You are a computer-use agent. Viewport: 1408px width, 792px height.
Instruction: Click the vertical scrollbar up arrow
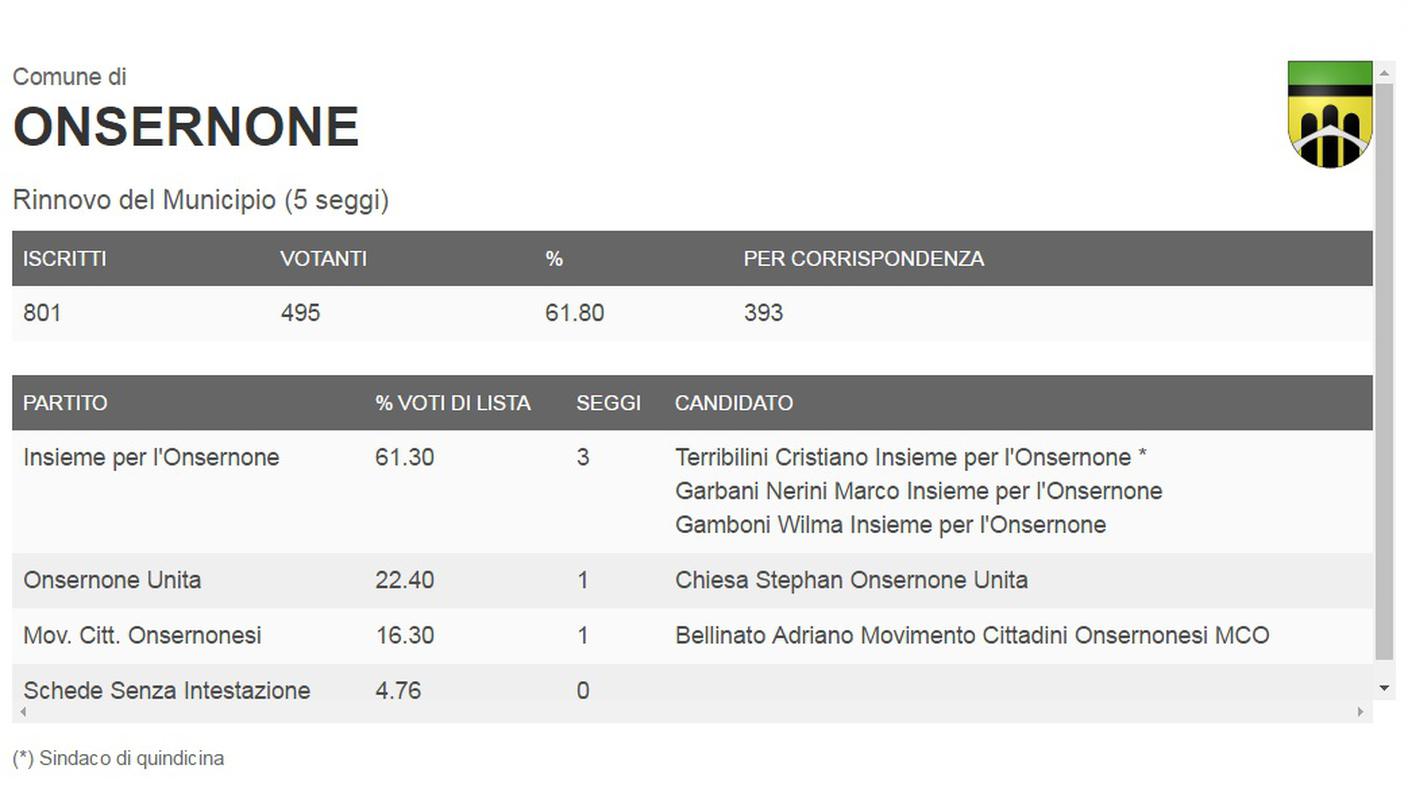click(x=1384, y=72)
